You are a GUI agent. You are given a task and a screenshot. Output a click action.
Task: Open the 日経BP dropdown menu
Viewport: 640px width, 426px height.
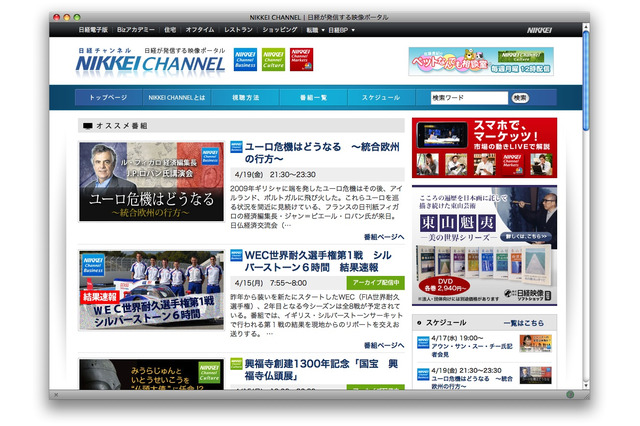341,30
